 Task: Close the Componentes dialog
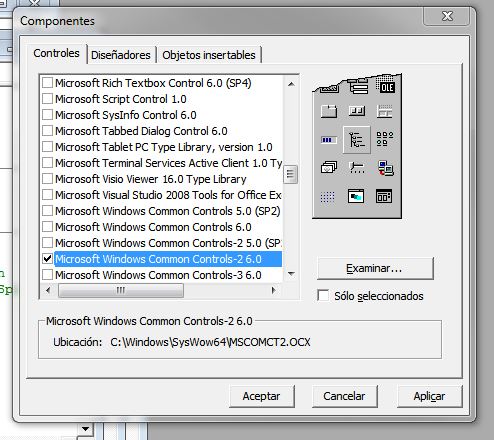[x=447, y=16]
